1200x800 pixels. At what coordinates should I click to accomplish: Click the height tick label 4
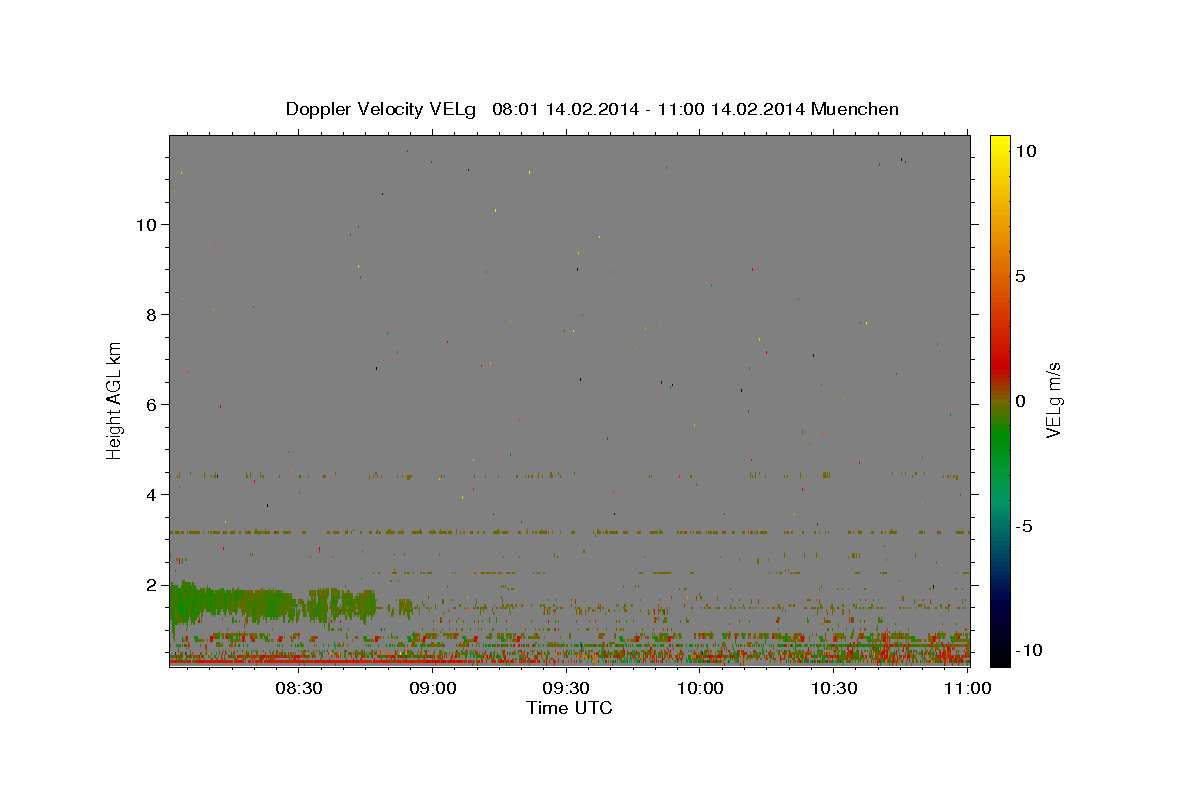(x=152, y=494)
